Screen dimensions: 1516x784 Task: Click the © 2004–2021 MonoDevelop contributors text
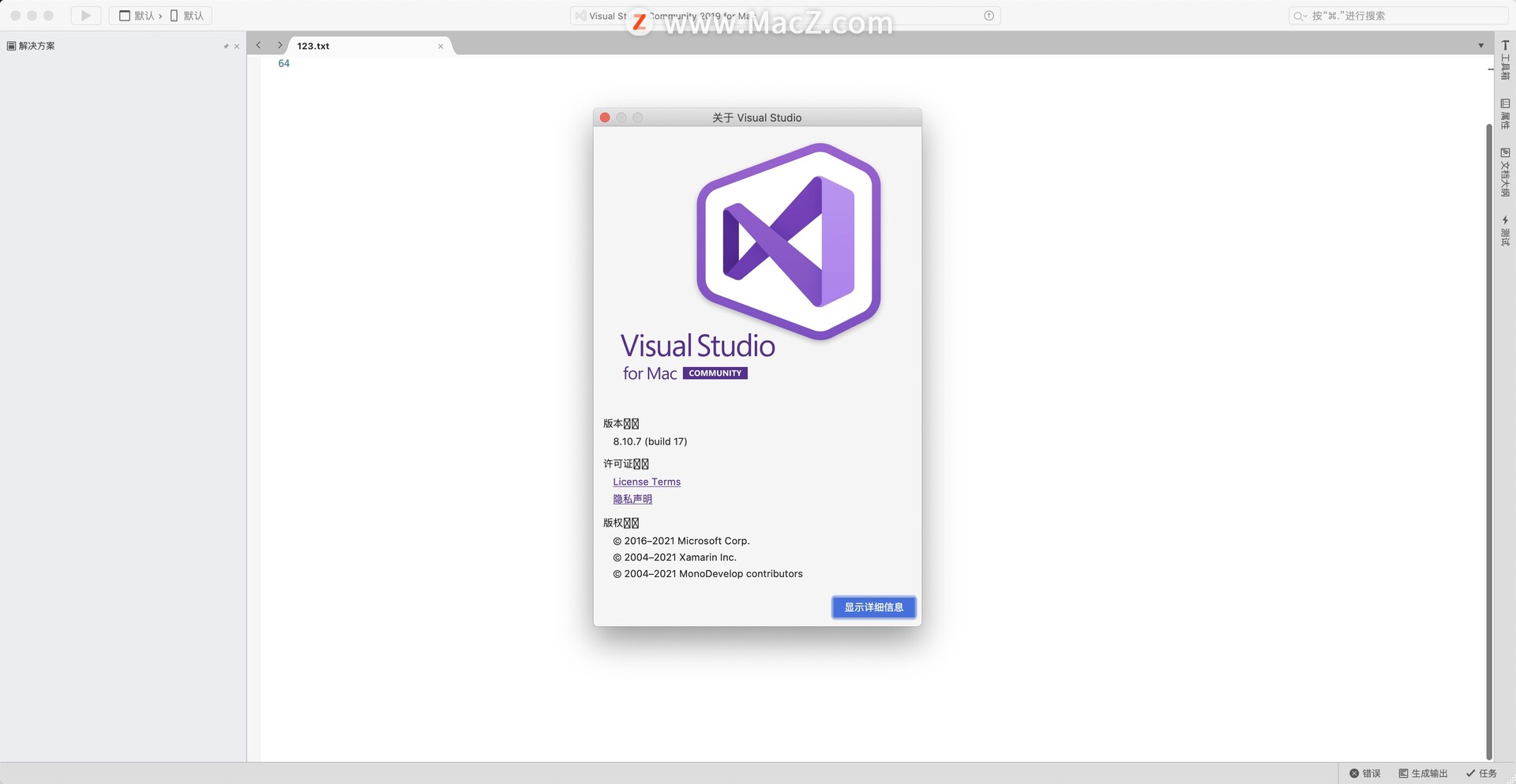(x=707, y=574)
